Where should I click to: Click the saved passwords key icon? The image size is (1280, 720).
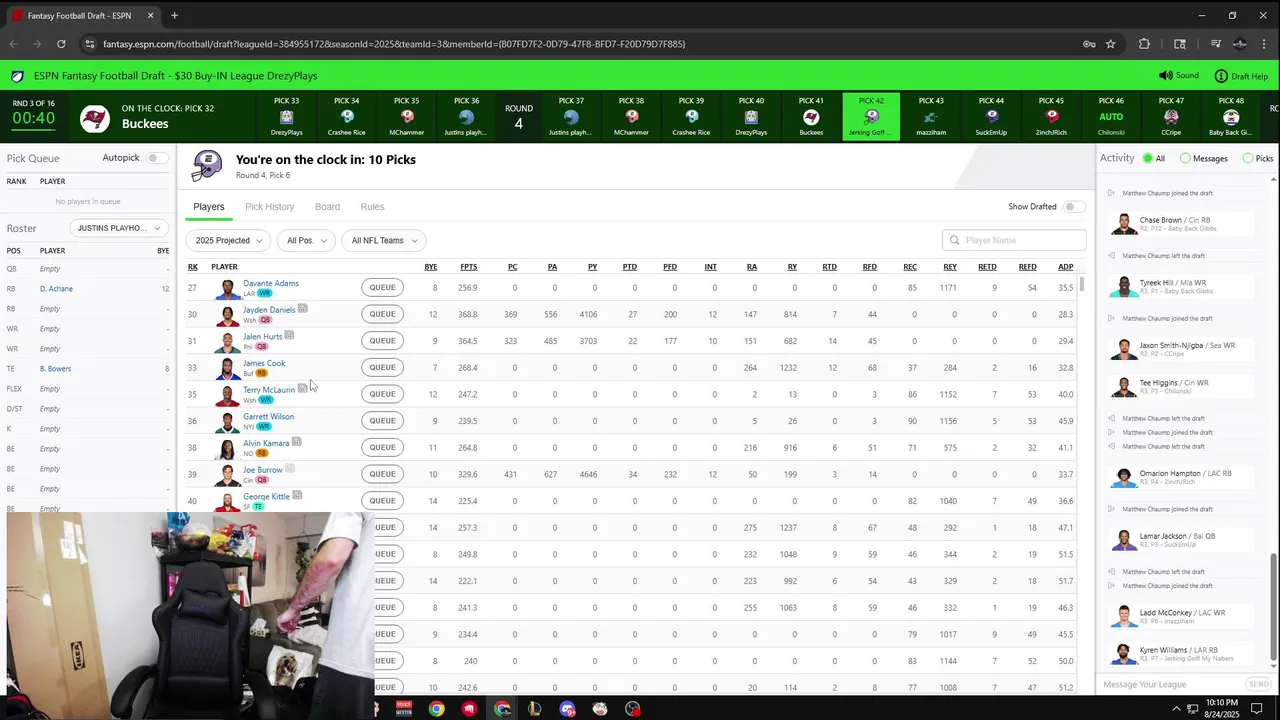click(x=1089, y=44)
